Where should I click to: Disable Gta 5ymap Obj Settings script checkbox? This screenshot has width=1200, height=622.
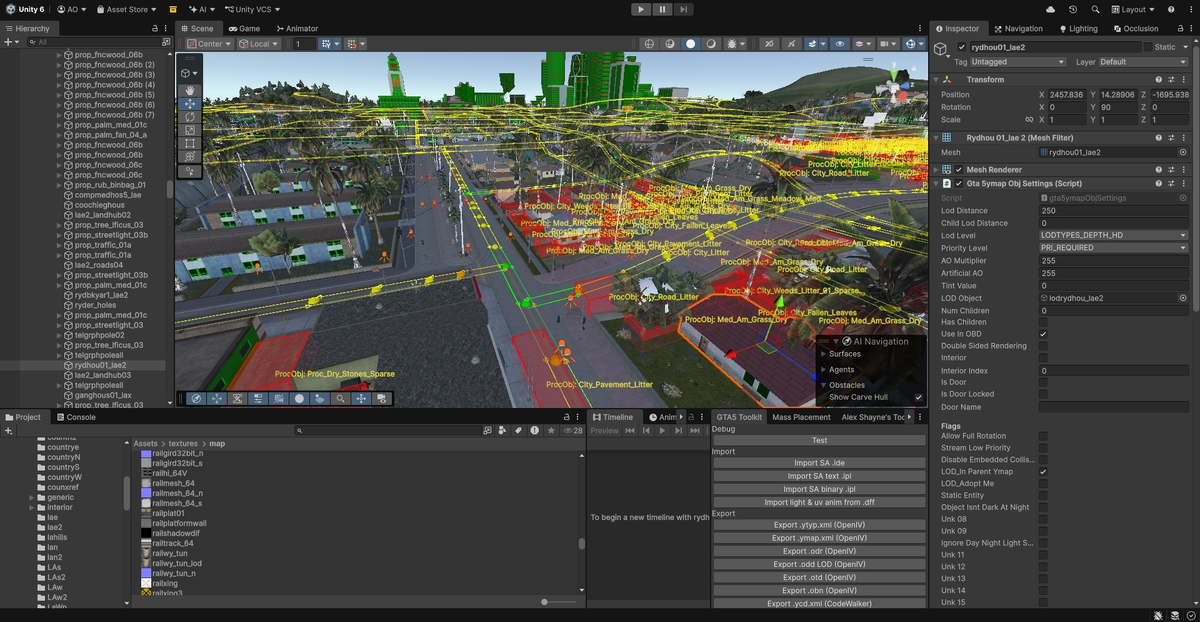point(959,184)
